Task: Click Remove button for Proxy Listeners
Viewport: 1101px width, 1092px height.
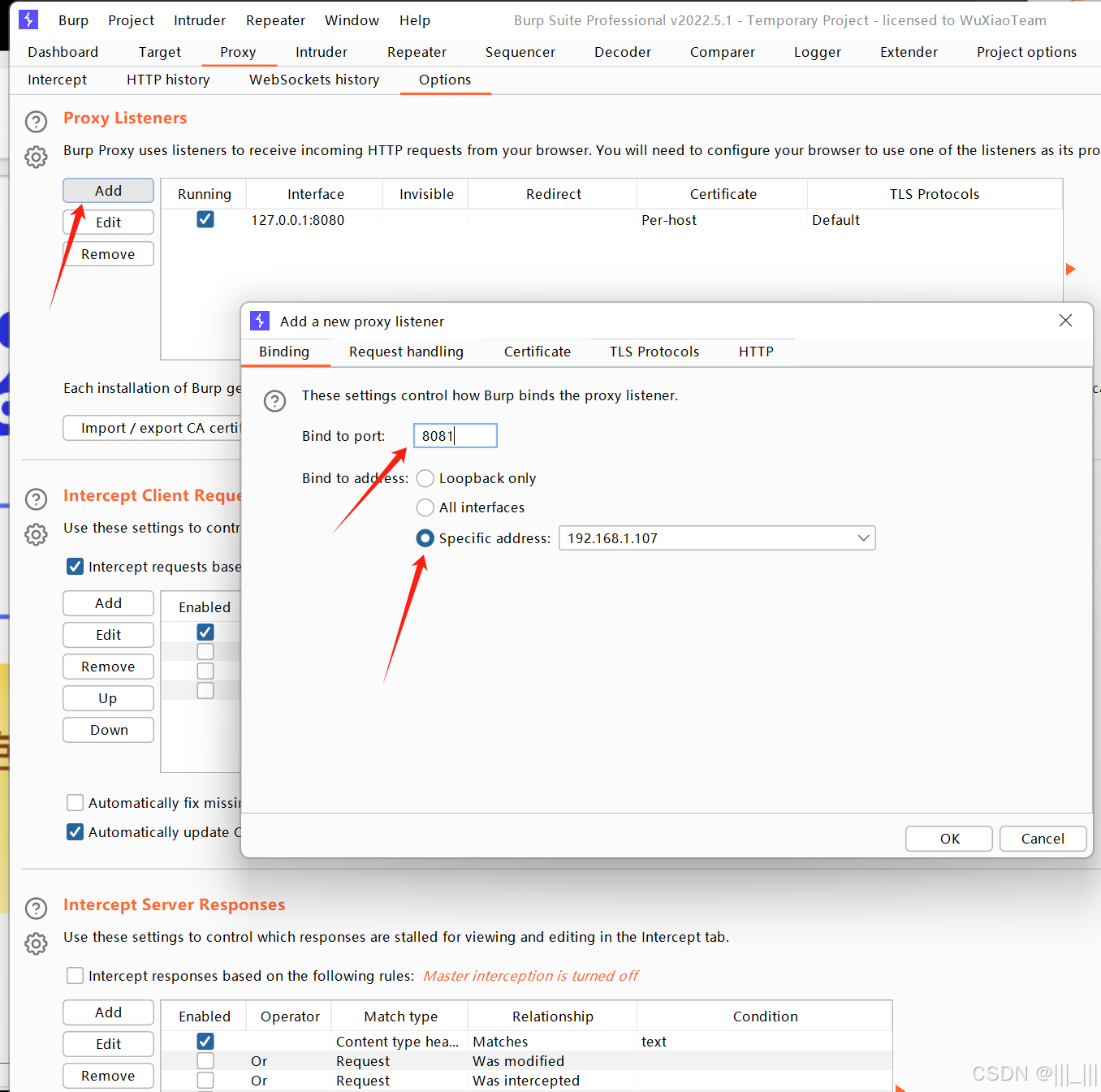Action: point(108,253)
